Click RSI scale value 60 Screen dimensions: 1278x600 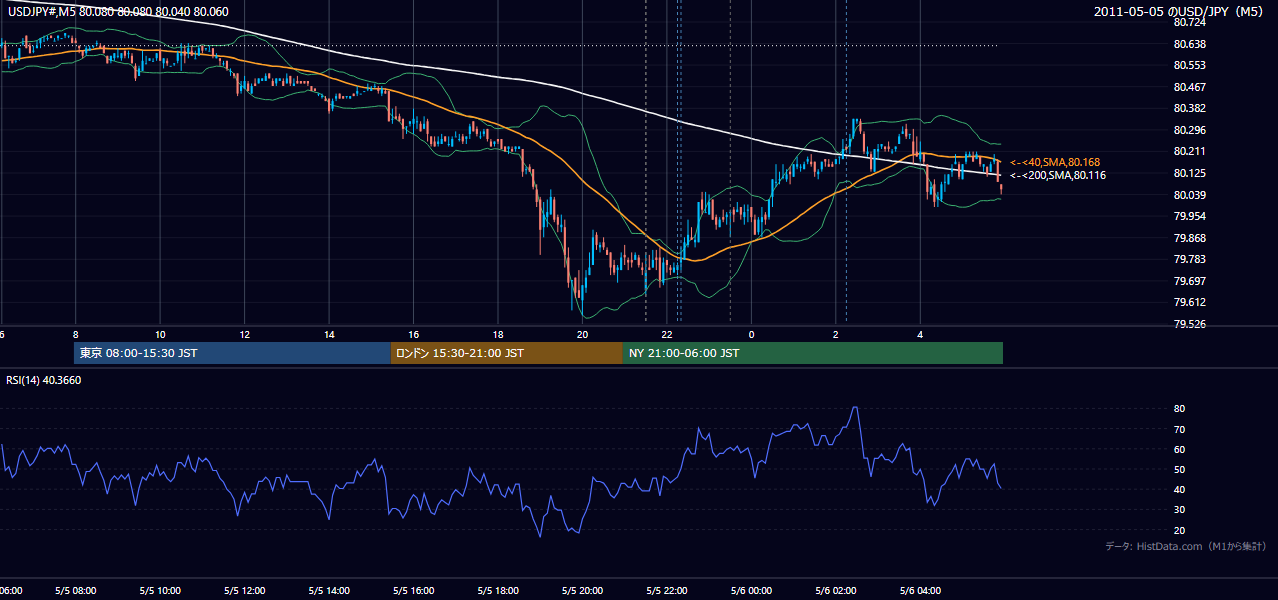tap(1179, 449)
